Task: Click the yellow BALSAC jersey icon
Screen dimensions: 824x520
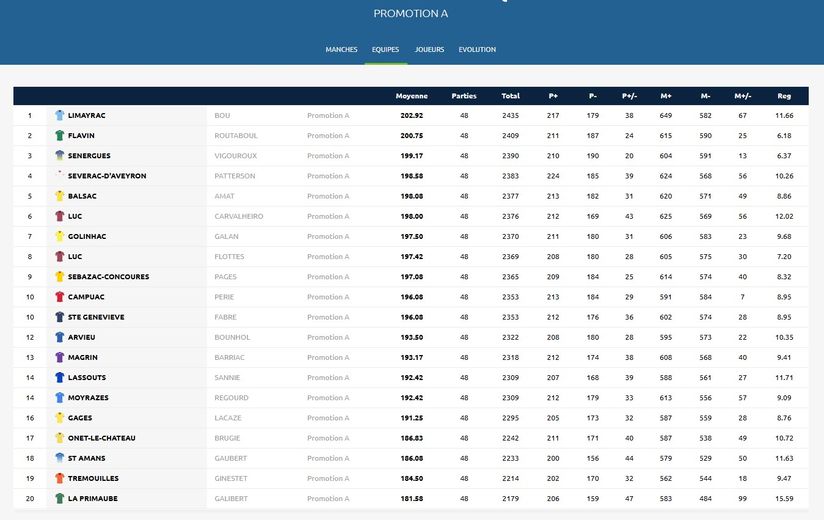Action: 60,196
